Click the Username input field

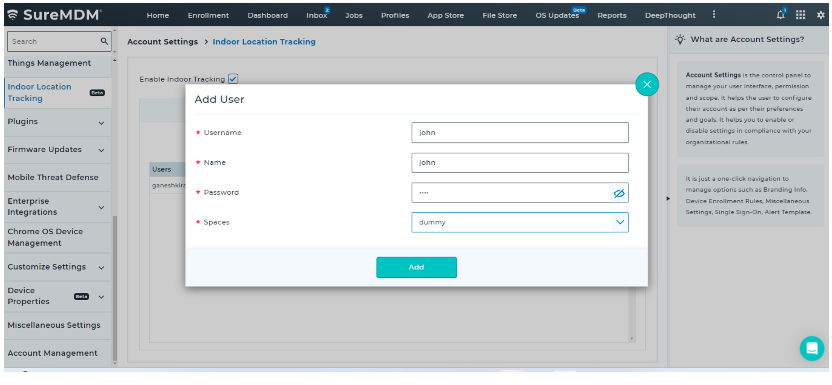pos(519,133)
